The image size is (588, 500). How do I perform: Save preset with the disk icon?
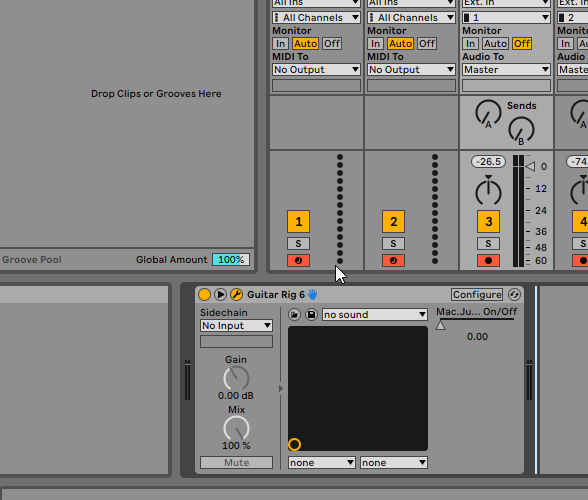click(311, 314)
